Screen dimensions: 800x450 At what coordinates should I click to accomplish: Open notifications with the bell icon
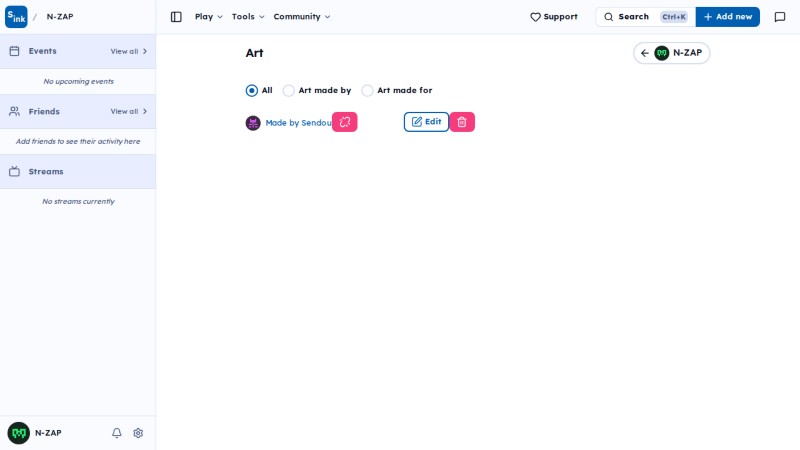(x=117, y=433)
